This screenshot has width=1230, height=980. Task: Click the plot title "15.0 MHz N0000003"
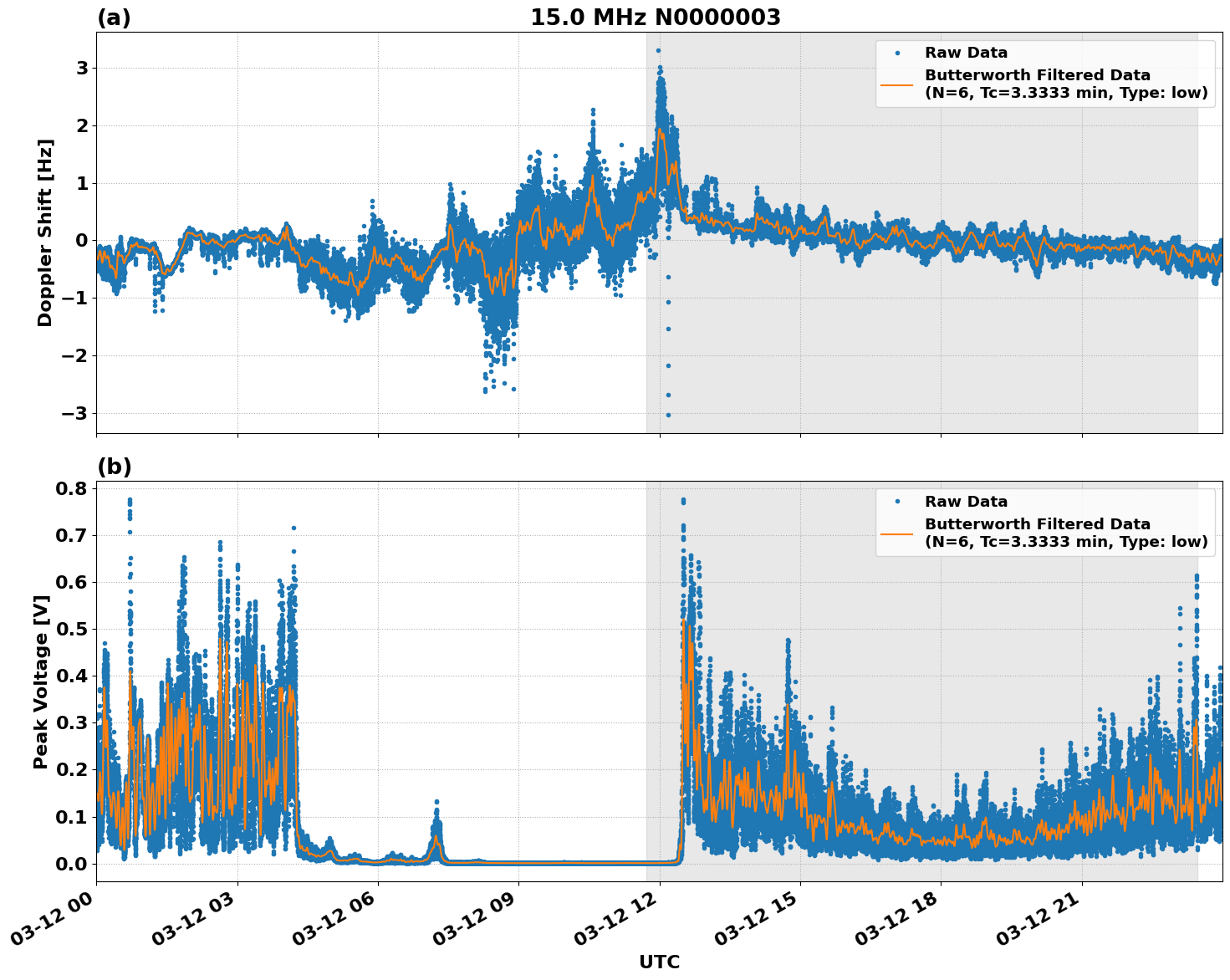(x=655, y=18)
